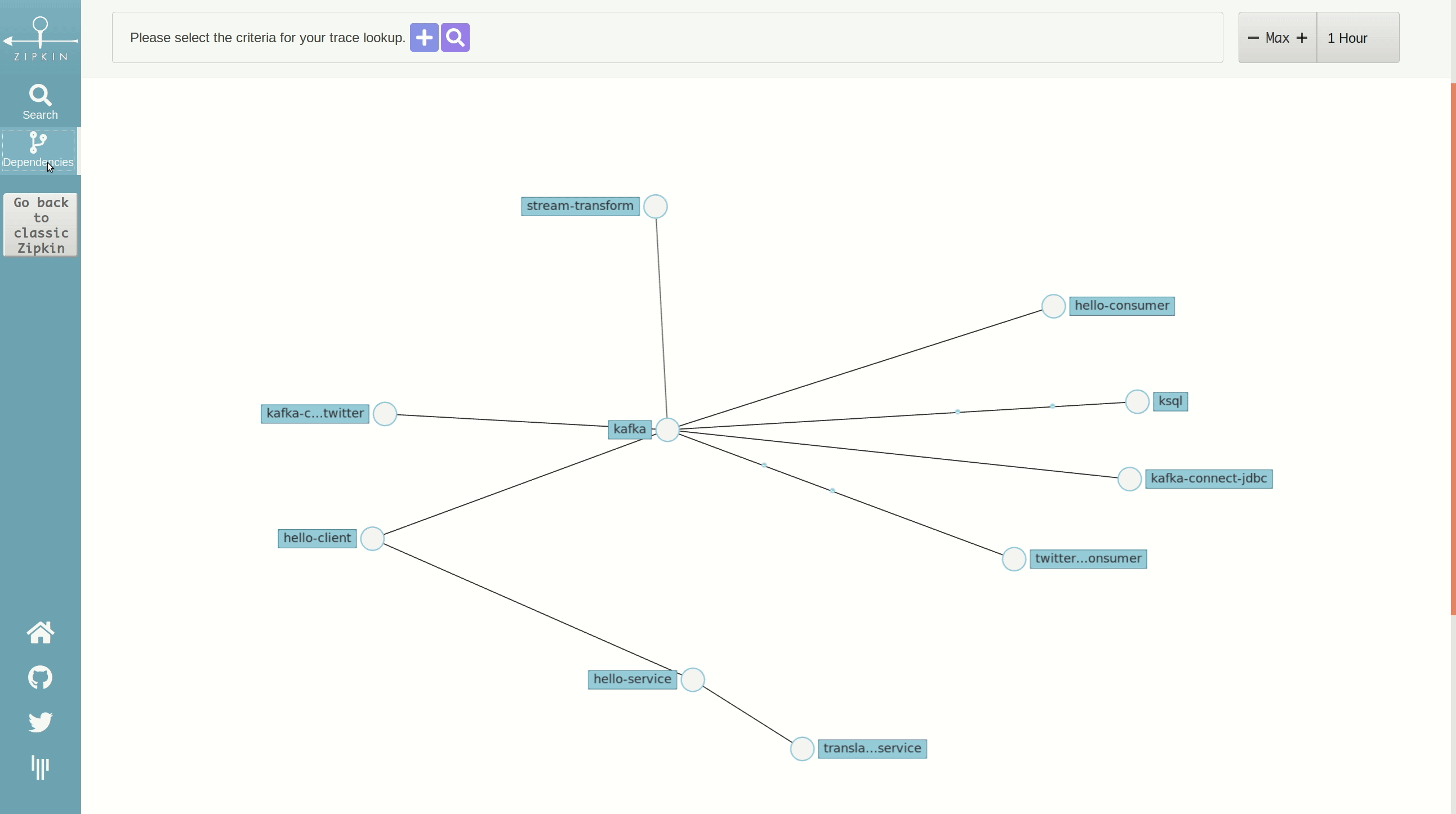Select the hello-consumer node circle
This screenshot has height=814, width=1456.
coord(1054,306)
